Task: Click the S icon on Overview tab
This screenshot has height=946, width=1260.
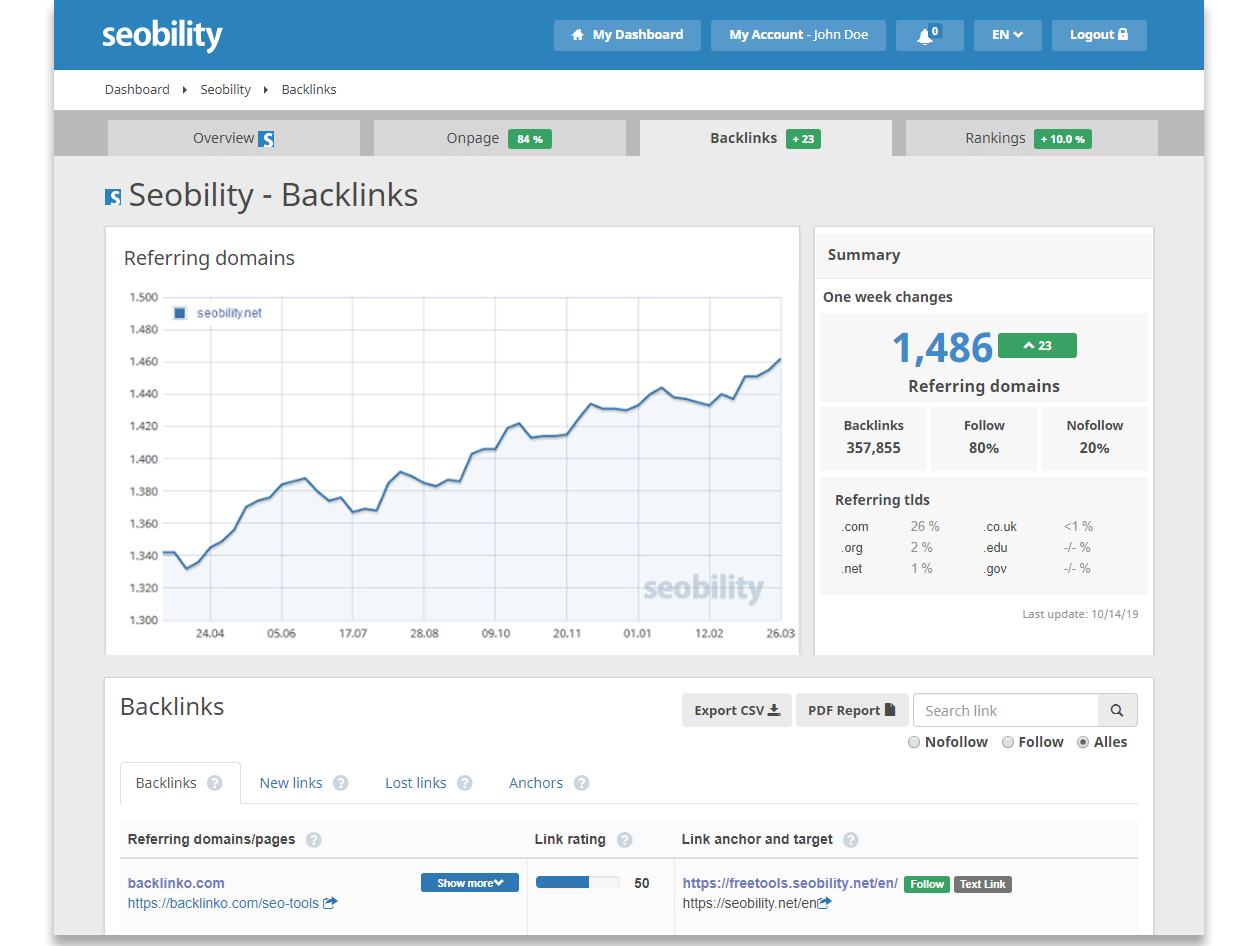Action: pyautogui.click(x=266, y=139)
